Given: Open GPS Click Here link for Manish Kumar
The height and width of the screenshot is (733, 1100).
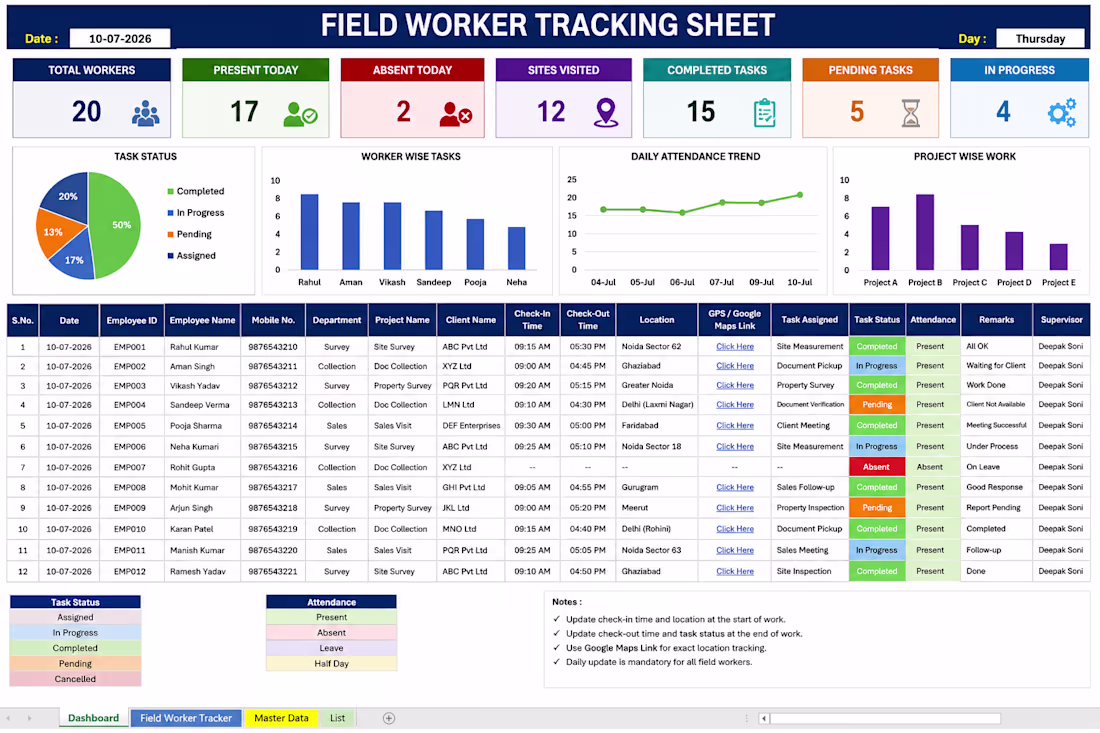Looking at the screenshot, I should point(735,551).
